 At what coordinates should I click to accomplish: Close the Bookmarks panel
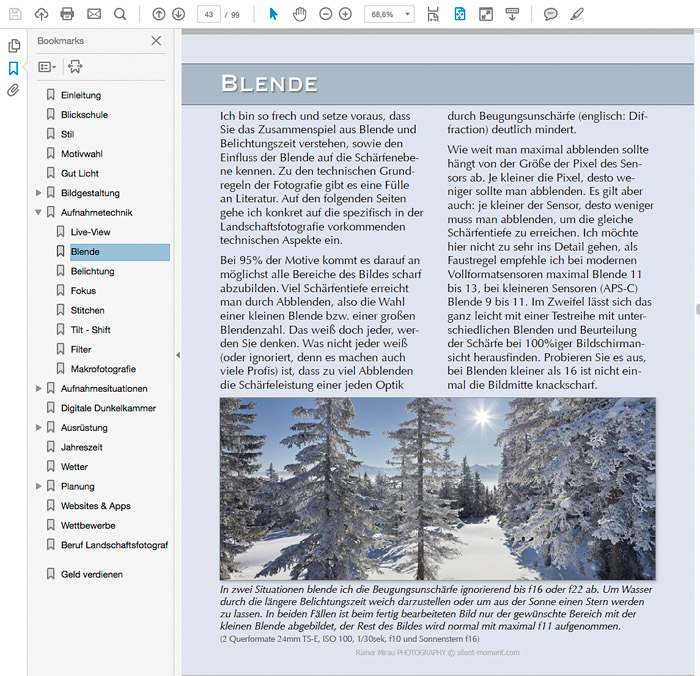tap(156, 41)
